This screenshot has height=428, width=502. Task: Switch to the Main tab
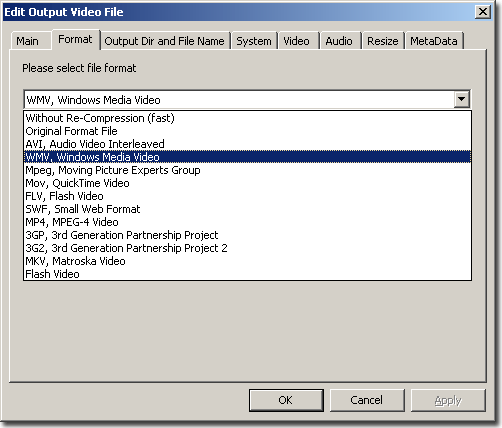(x=28, y=41)
